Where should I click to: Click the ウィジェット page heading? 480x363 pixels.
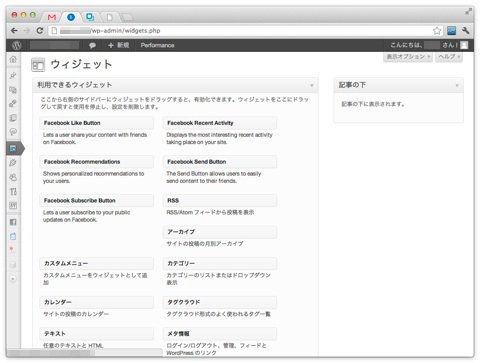(x=81, y=64)
